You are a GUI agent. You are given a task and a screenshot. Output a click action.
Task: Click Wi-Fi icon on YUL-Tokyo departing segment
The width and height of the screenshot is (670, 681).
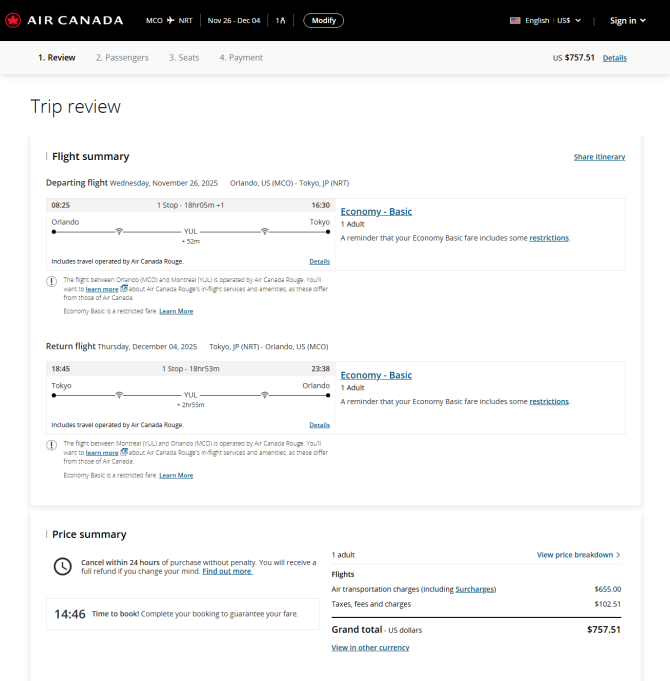click(264, 231)
